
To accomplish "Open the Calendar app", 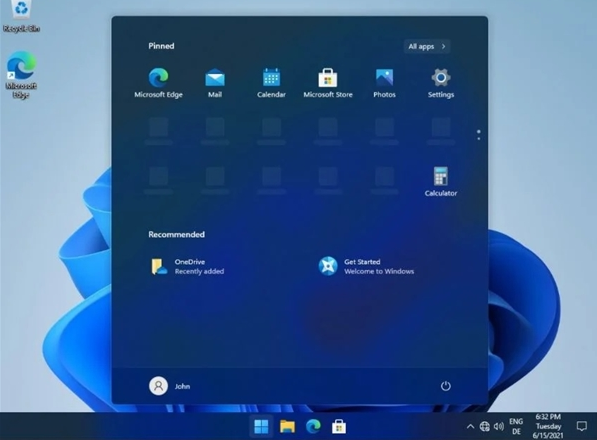I will coord(271,83).
